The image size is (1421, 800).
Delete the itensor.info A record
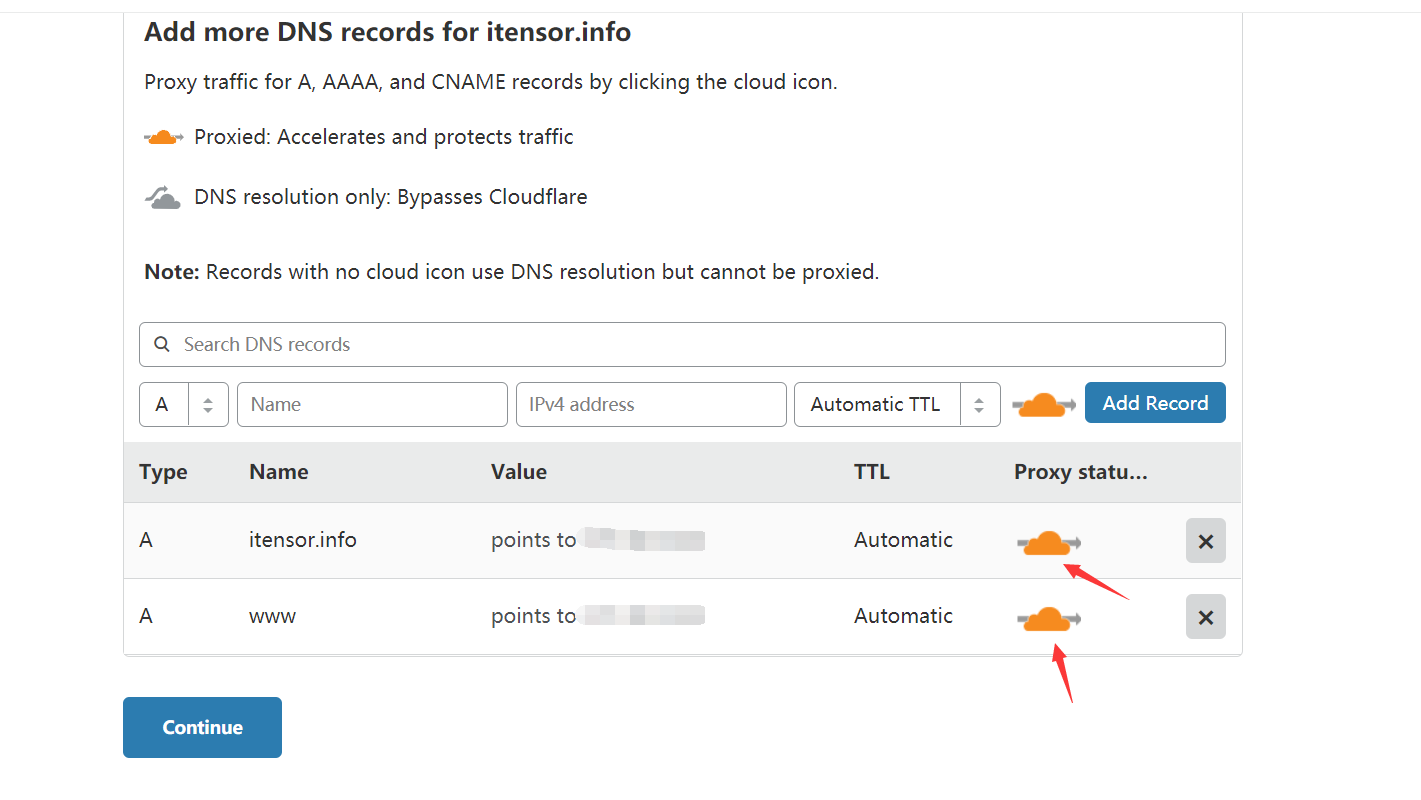[1205, 541]
